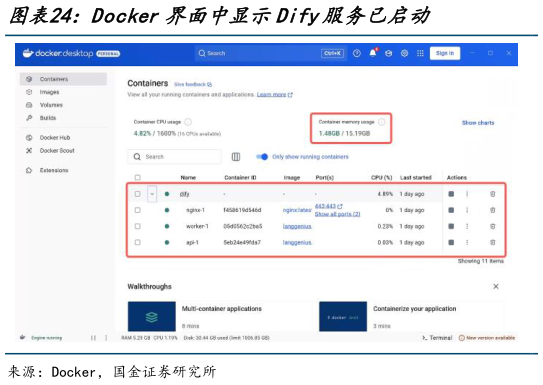Open the nginx-1 image link
The height and width of the screenshot is (385, 543).
click(297, 210)
